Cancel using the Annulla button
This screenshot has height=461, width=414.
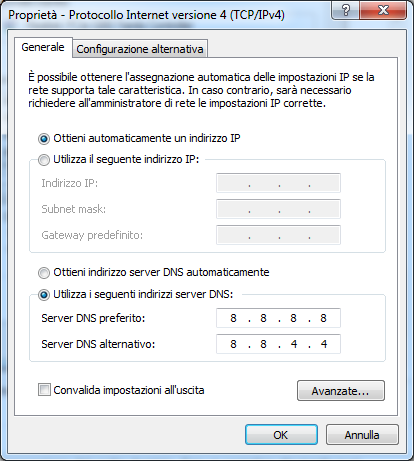click(362, 435)
